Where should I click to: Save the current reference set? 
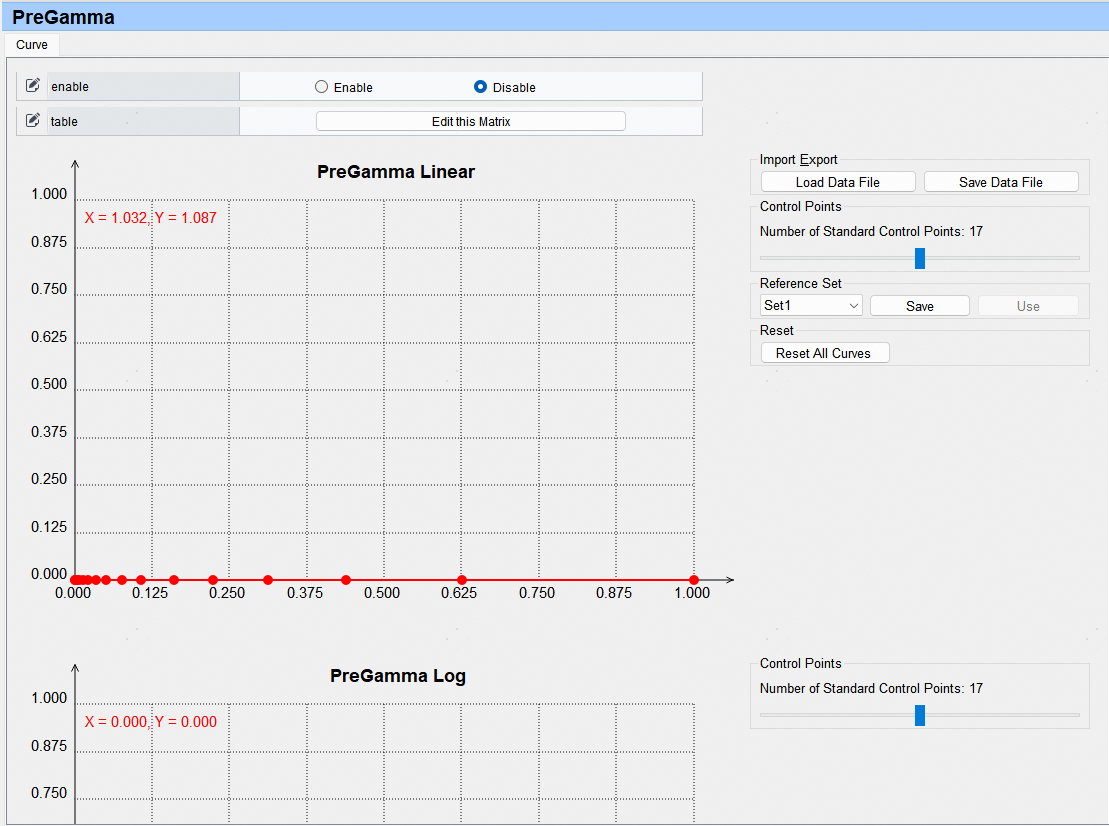[x=919, y=306]
